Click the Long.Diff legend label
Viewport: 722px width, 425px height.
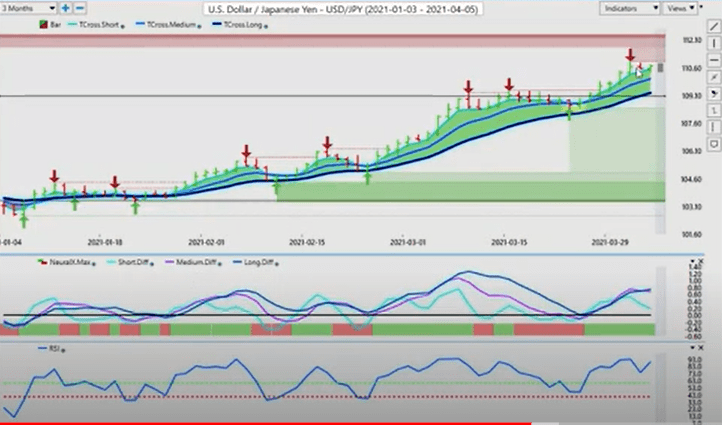pos(259,262)
